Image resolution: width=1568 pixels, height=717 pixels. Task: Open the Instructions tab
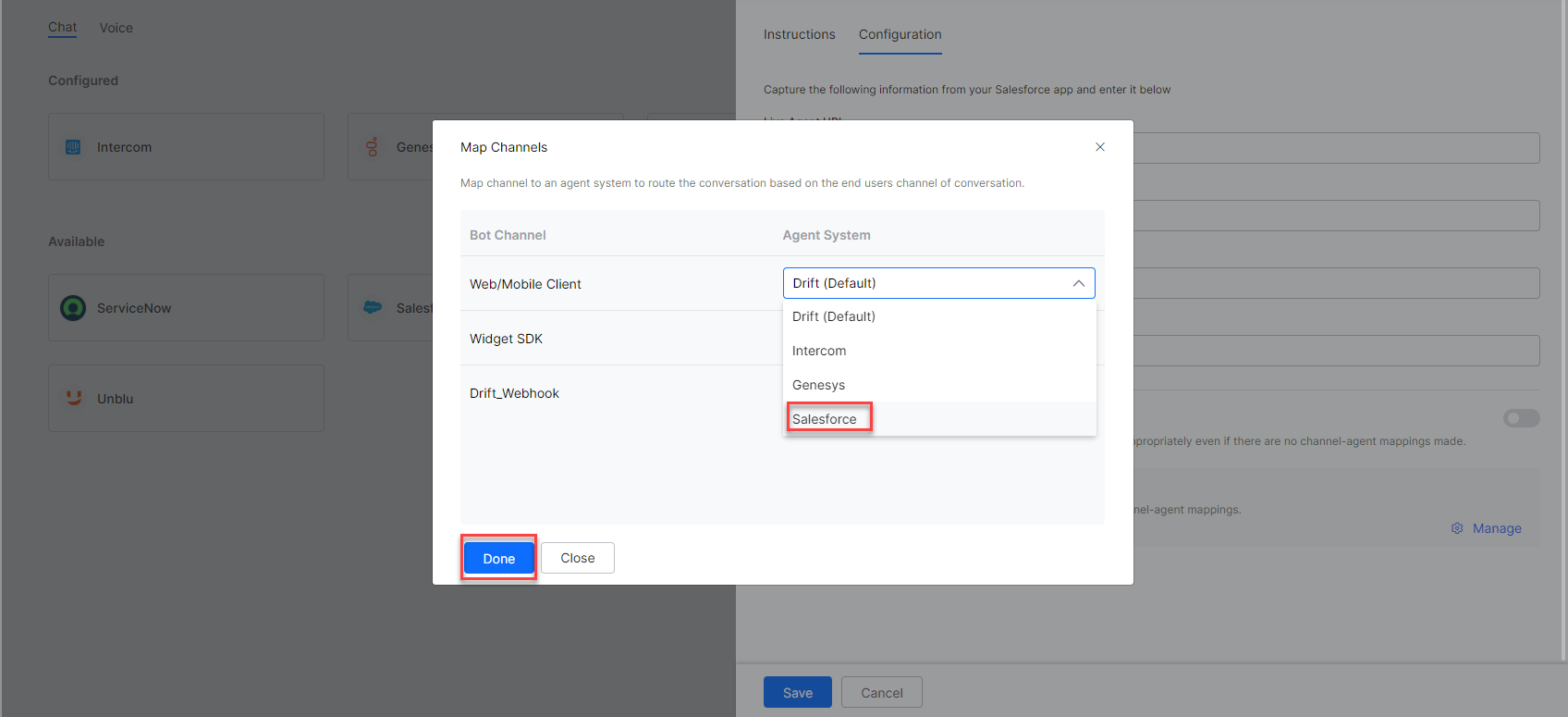pos(799,34)
